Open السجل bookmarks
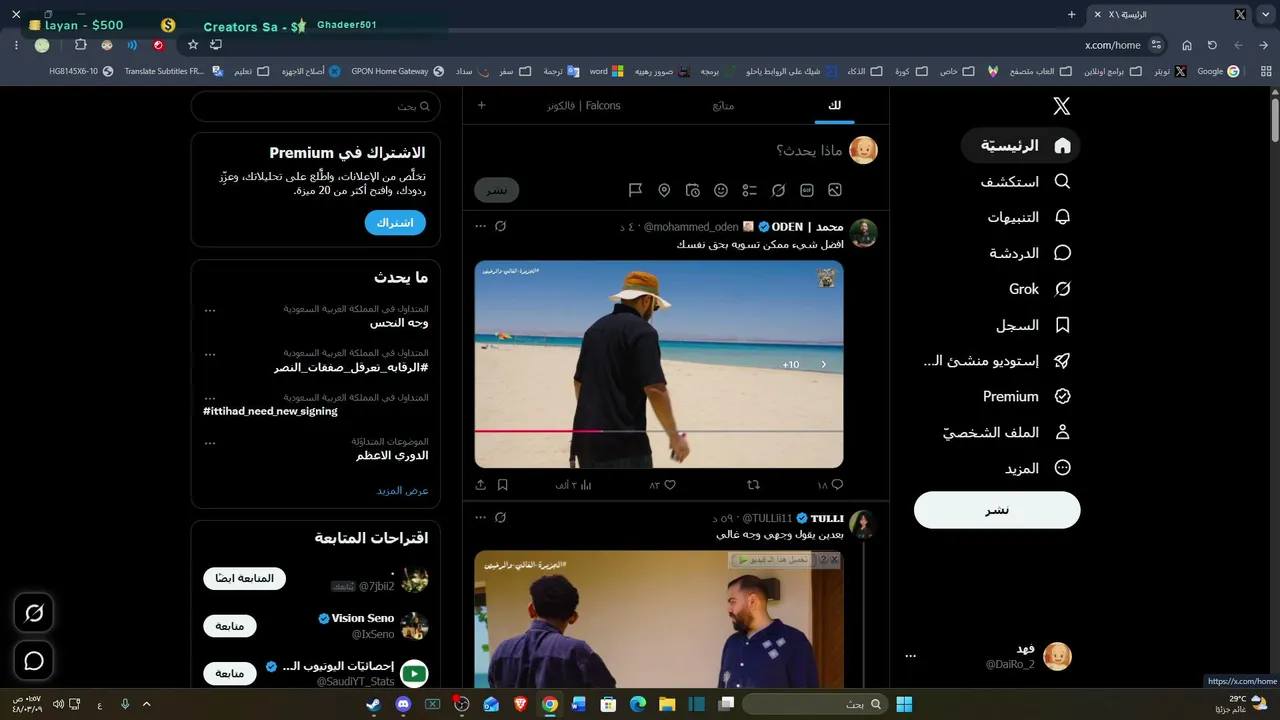The width and height of the screenshot is (1280, 720). click(1033, 325)
